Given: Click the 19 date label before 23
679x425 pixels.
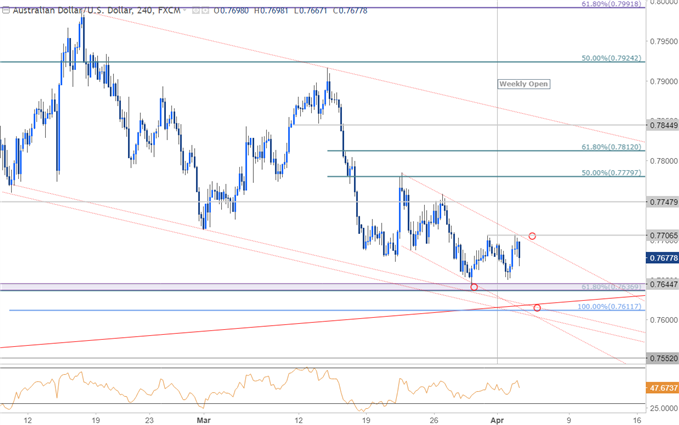Looking at the screenshot, I should 96,420.
